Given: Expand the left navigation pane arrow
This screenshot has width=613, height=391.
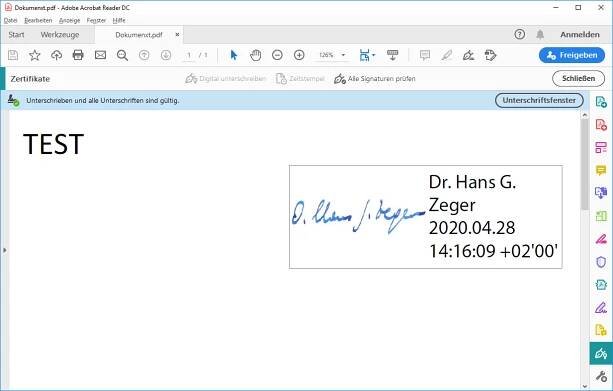Looking at the screenshot, I should click(4, 250).
